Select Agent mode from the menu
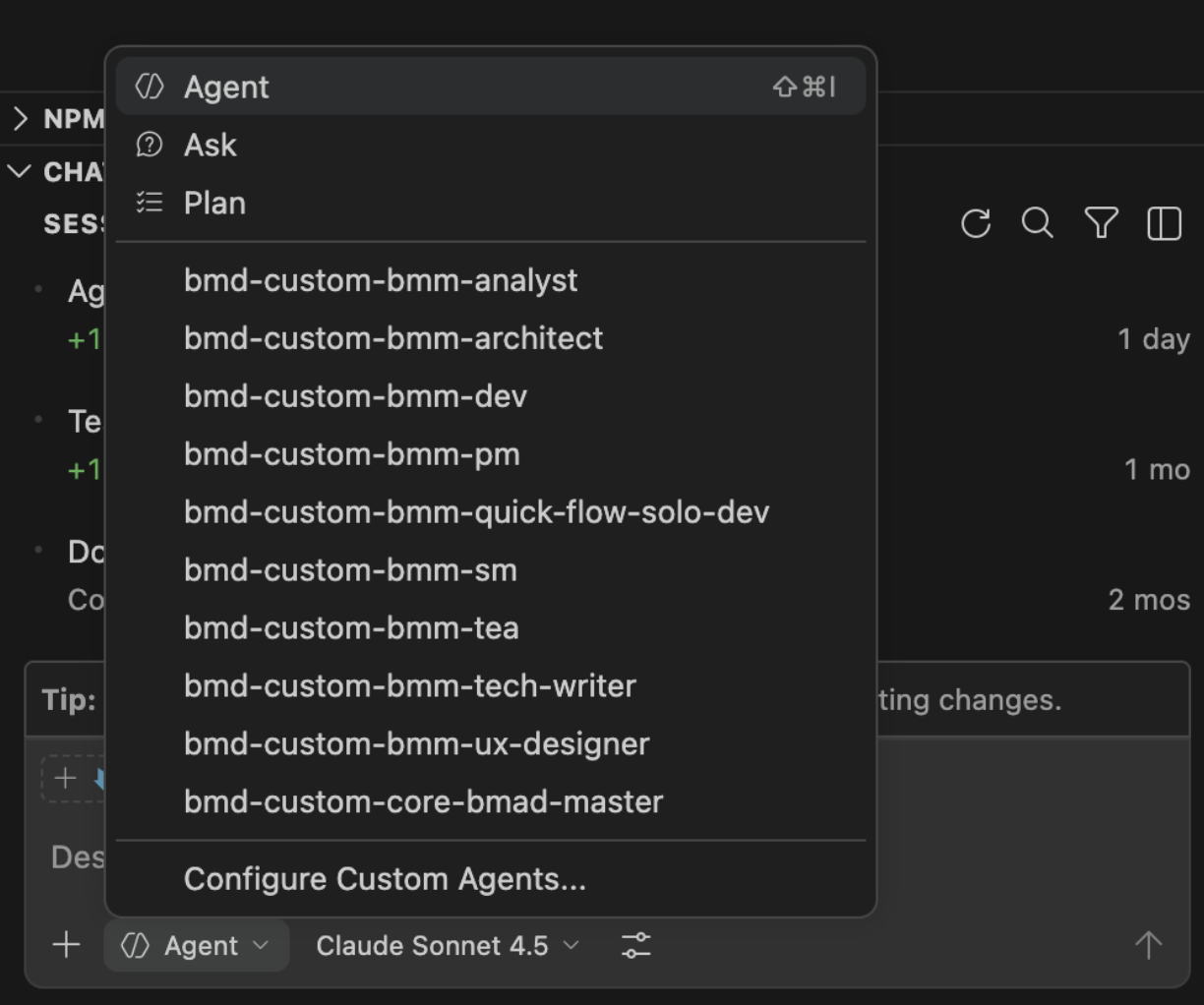The width and height of the screenshot is (1204, 1005). pos(226,87)
